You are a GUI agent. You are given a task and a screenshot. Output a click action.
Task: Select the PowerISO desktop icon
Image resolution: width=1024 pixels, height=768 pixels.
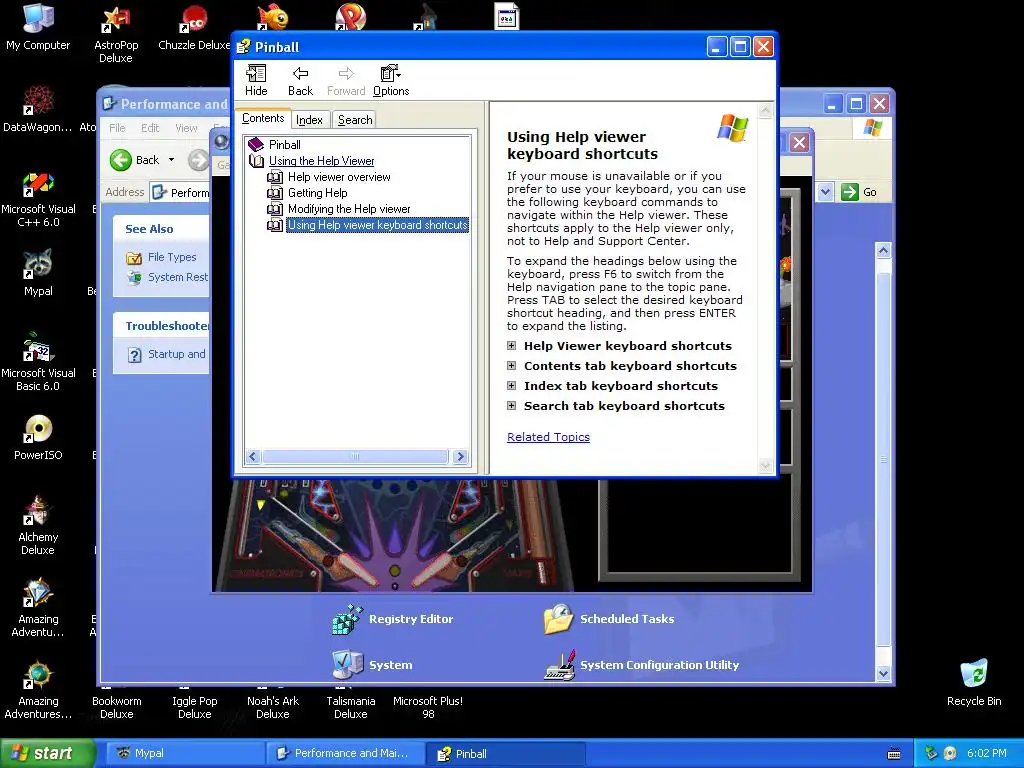click(x=38, y=438)
